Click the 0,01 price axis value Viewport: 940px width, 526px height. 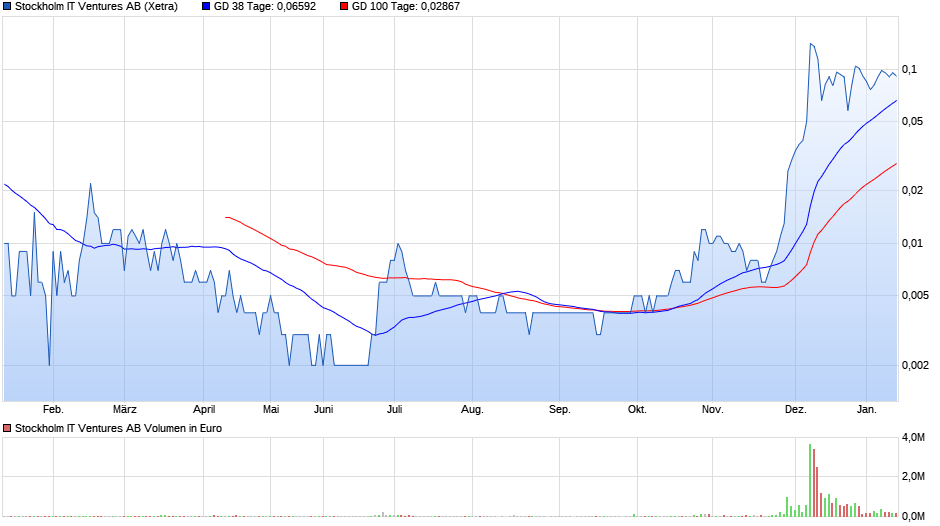tap(912, 244)
